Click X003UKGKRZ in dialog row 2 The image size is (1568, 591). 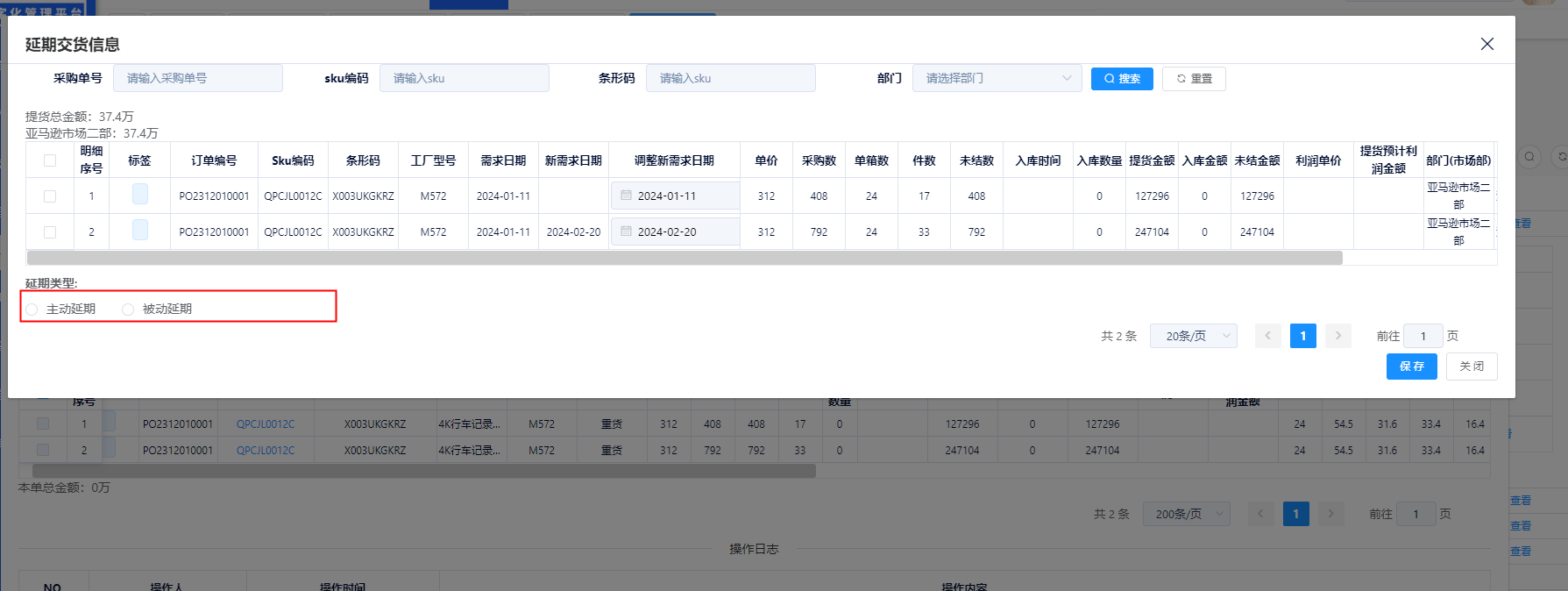(x=363, y=232)
